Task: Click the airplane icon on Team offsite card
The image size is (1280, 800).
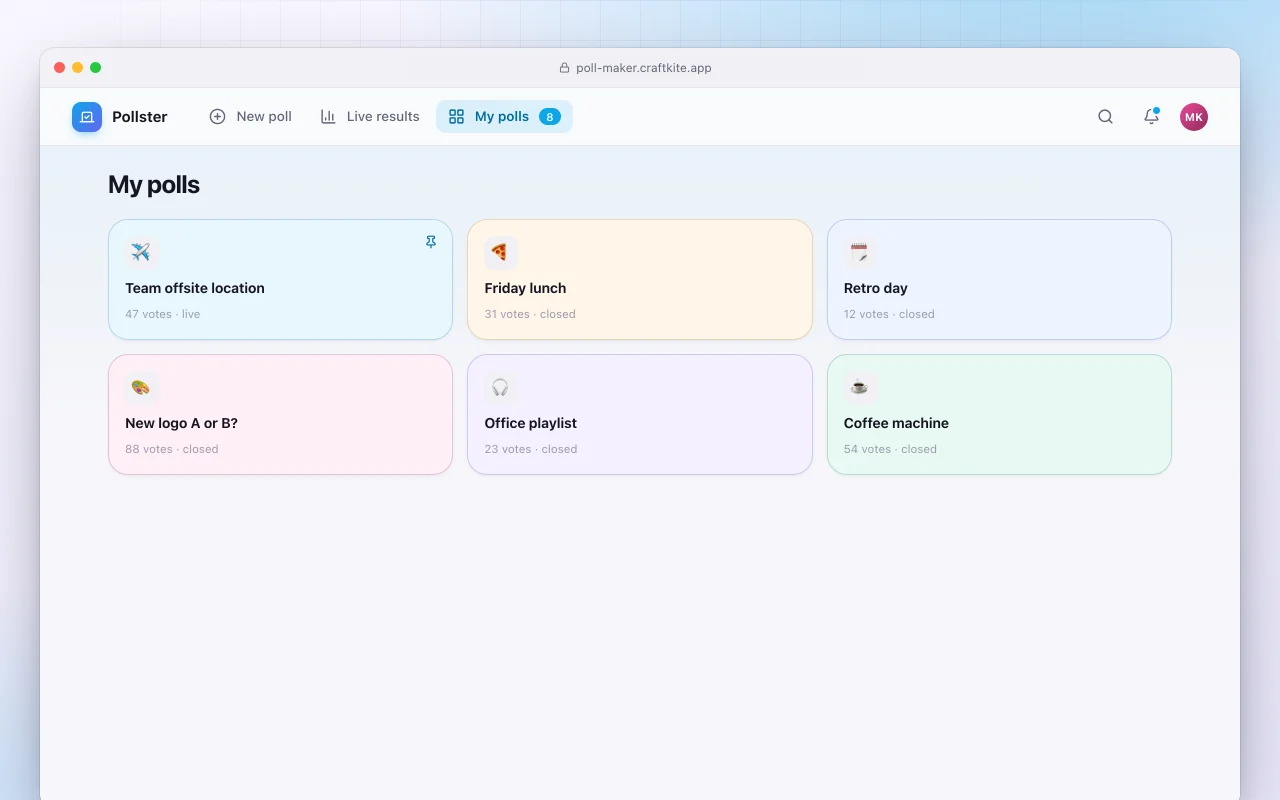Action: [x=141, y=252]
